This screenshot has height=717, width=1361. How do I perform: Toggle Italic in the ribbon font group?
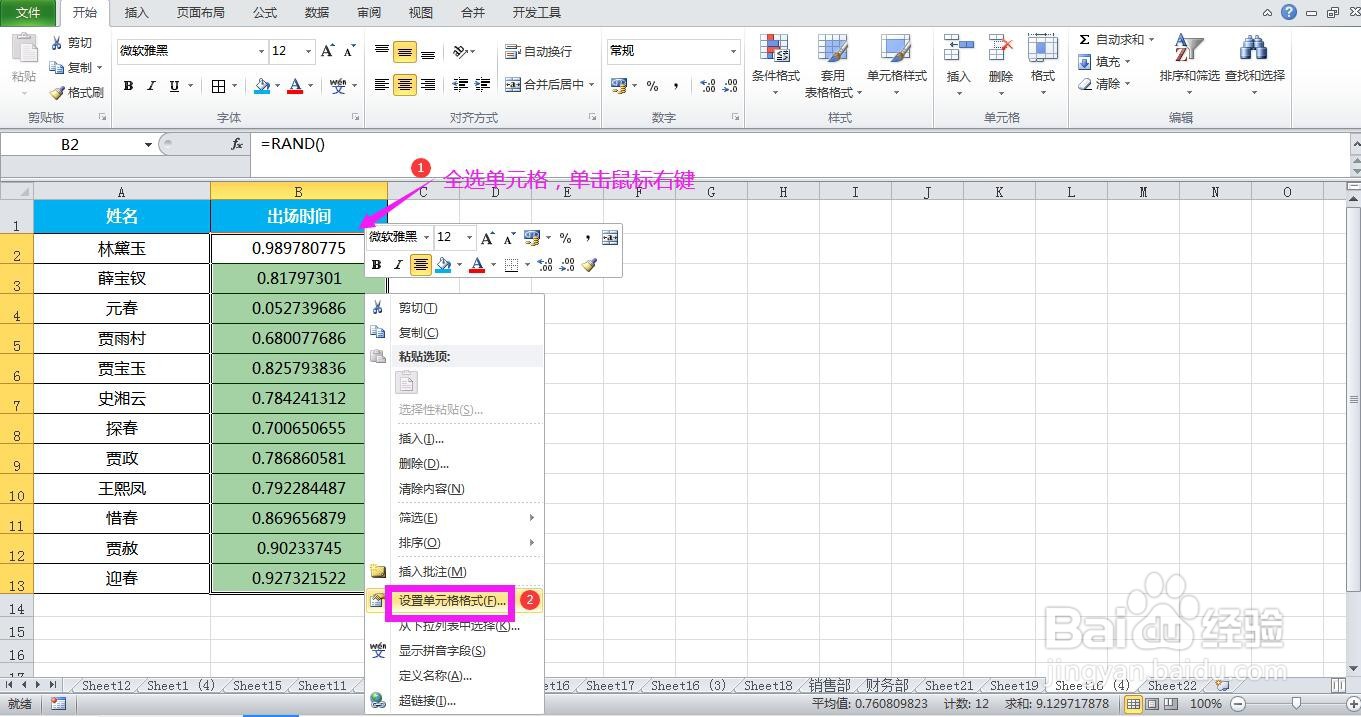click(x=151, y=86)
